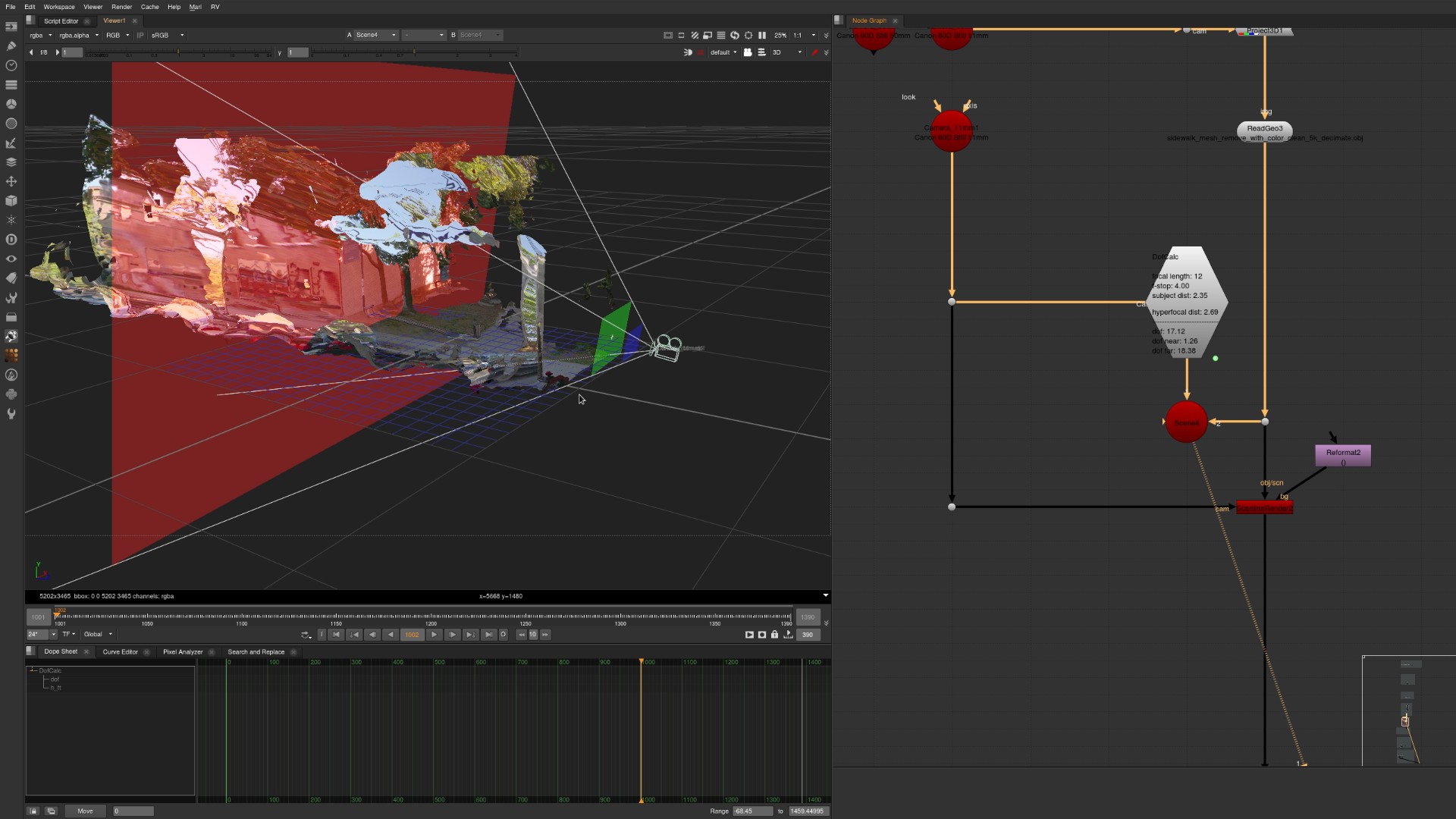The height and width of the screenshot is (819, 1456).
Task: Open the 3D view mode dropdown
Action: [787, 52]
